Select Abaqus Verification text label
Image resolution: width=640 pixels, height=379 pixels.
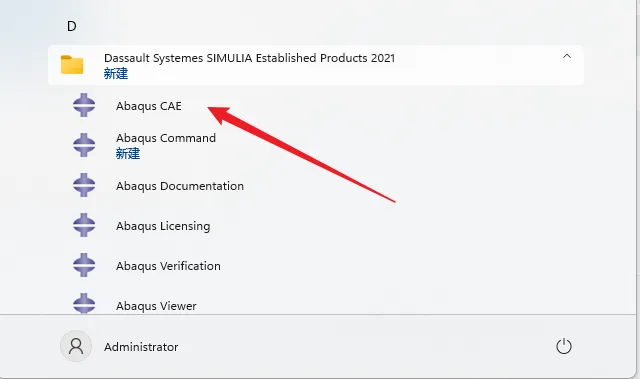[x=168, y=266]
